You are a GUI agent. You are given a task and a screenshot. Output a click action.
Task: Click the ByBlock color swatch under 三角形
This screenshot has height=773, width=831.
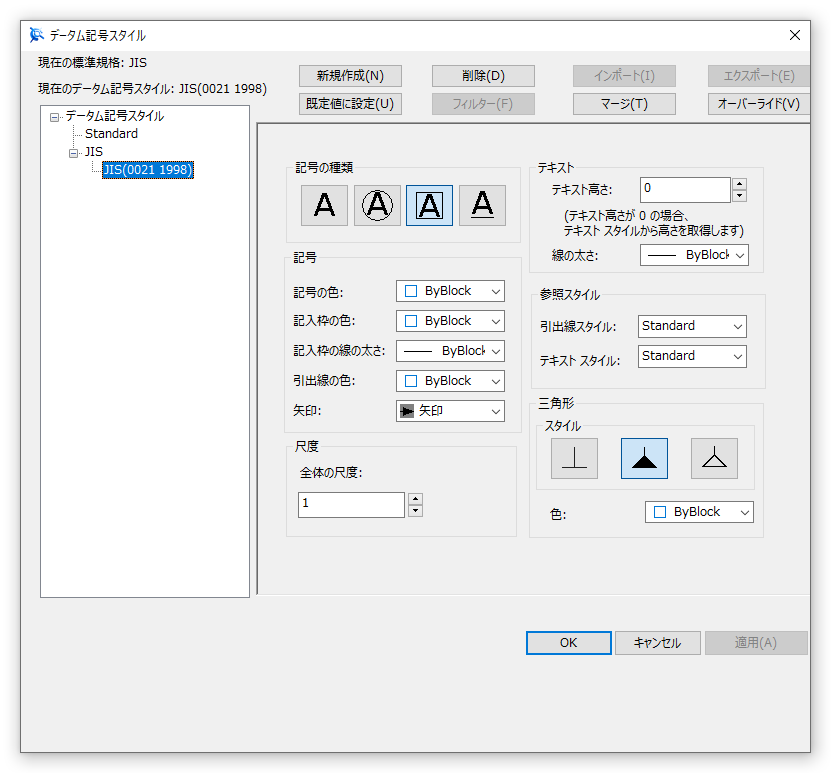pos(698,511)
